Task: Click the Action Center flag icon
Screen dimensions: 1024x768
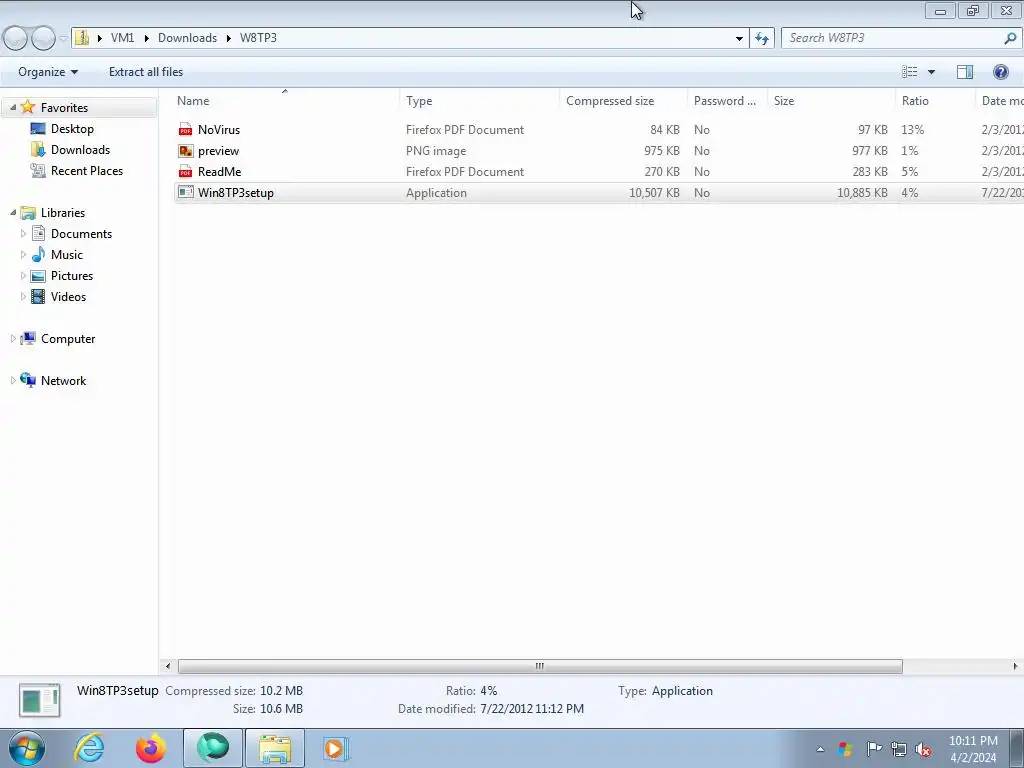Action: pos(874,749)
